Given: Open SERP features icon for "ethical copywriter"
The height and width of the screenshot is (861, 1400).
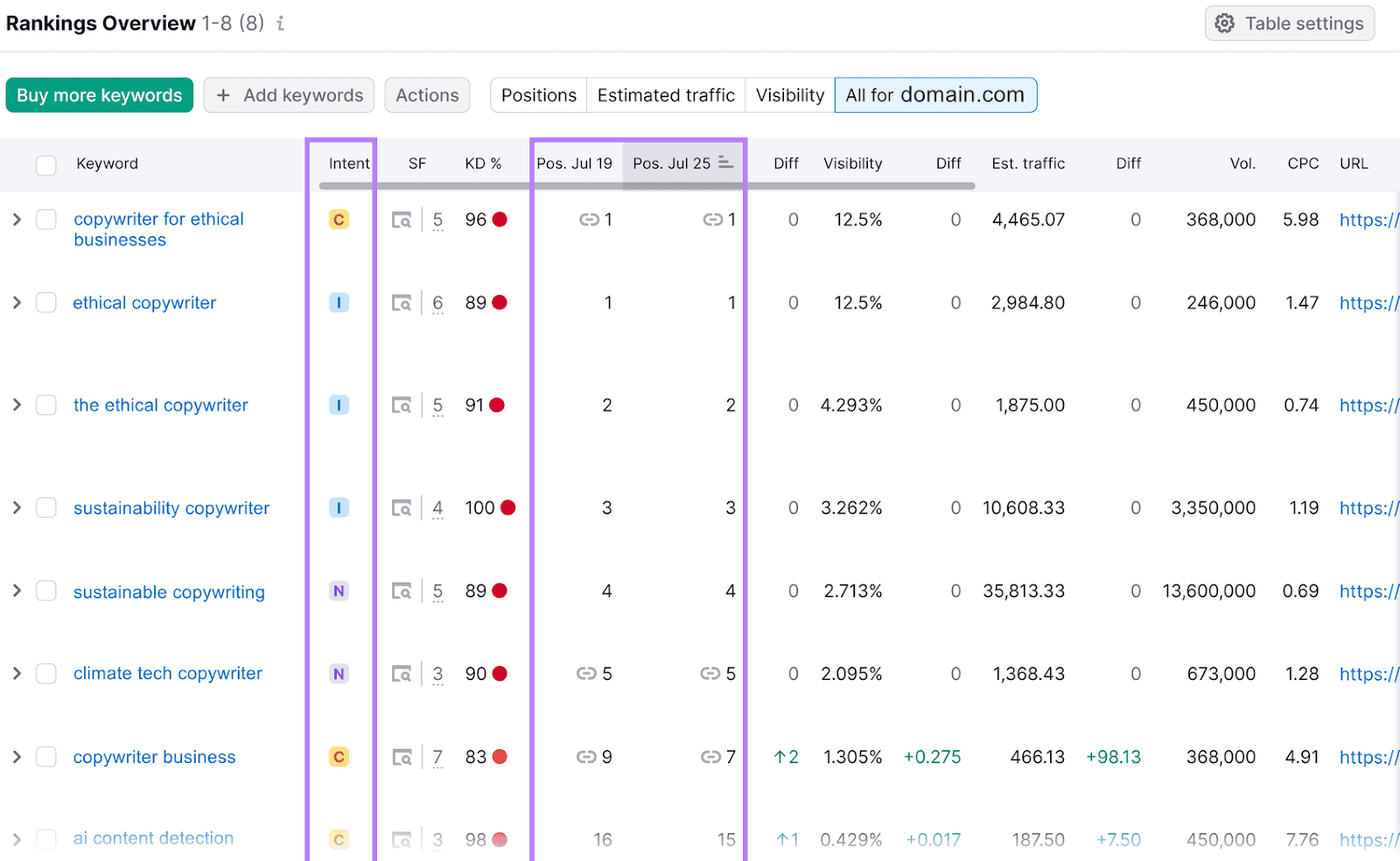Looking at the screenshot, I should (402, 303).
